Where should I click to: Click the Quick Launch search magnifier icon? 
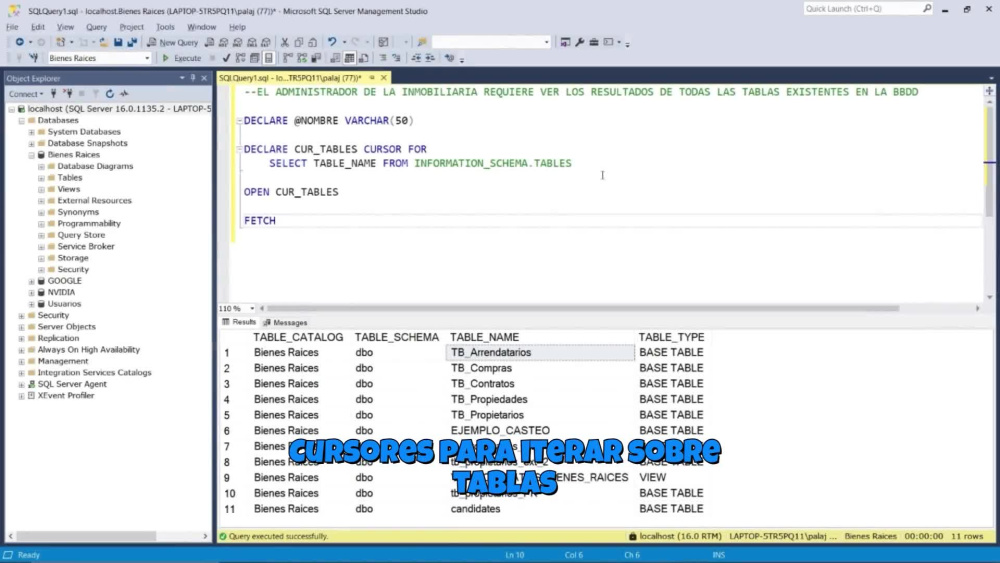pyautogui.click(x=927, y=8)
